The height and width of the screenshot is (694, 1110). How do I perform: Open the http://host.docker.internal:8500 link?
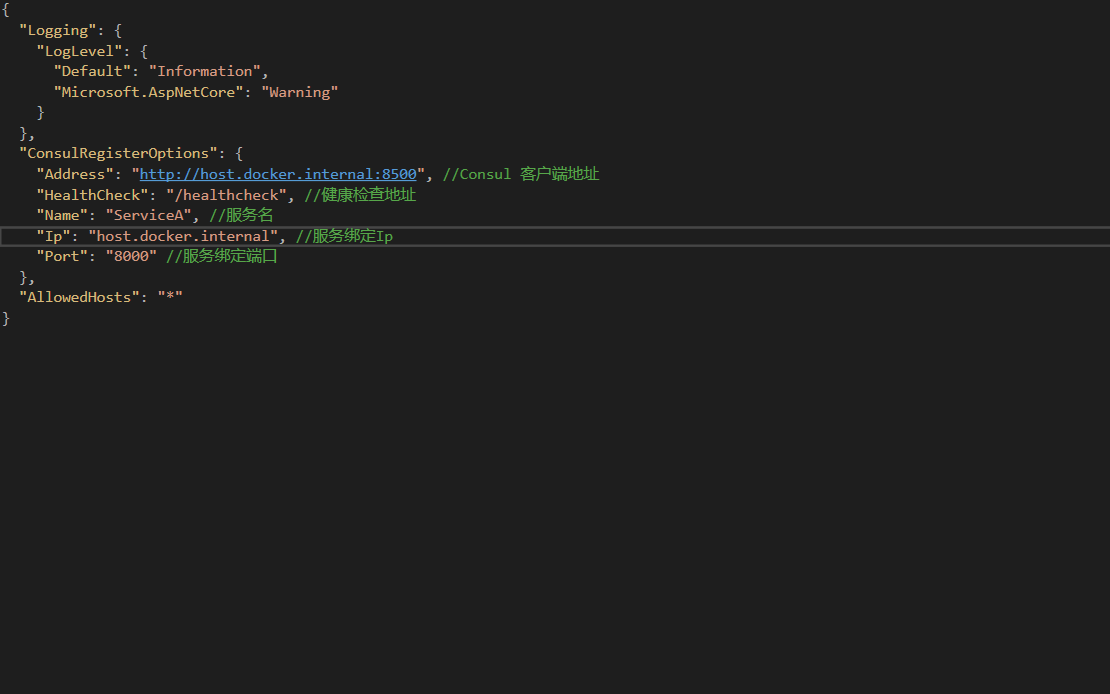278,173
